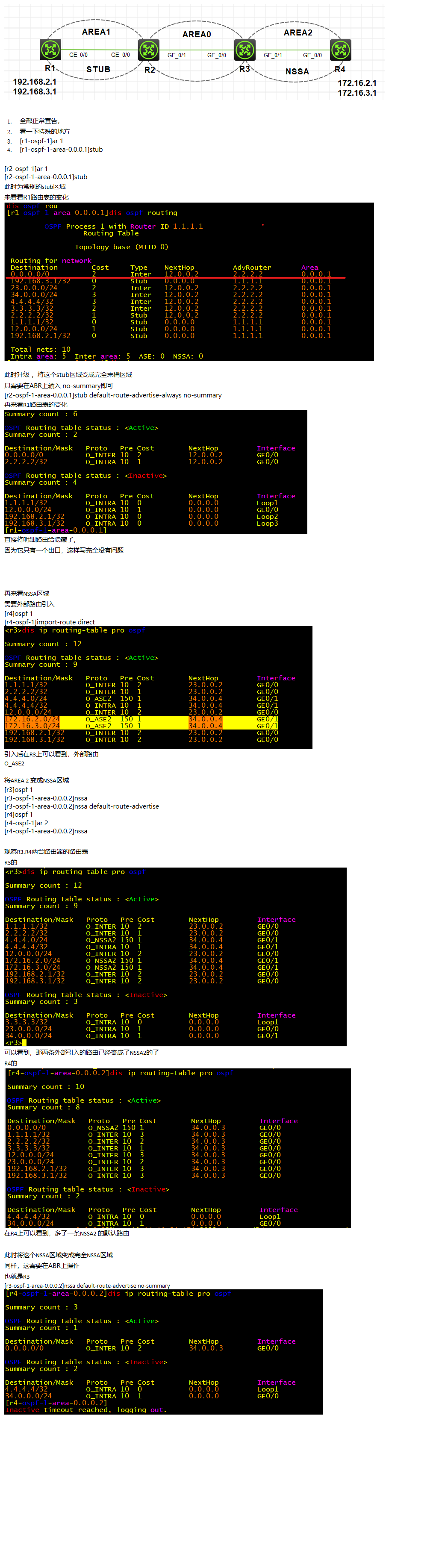Click the line '将AREA 2 变成NSSA区域'
This screenshot has height=1568, width=439.
(36, 780)
